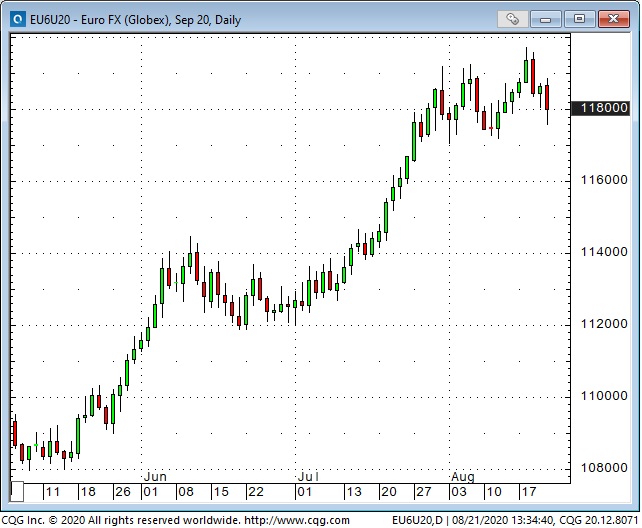
Task: Click the CQG chart icon in title bar
Action: [x=18, y=19]
